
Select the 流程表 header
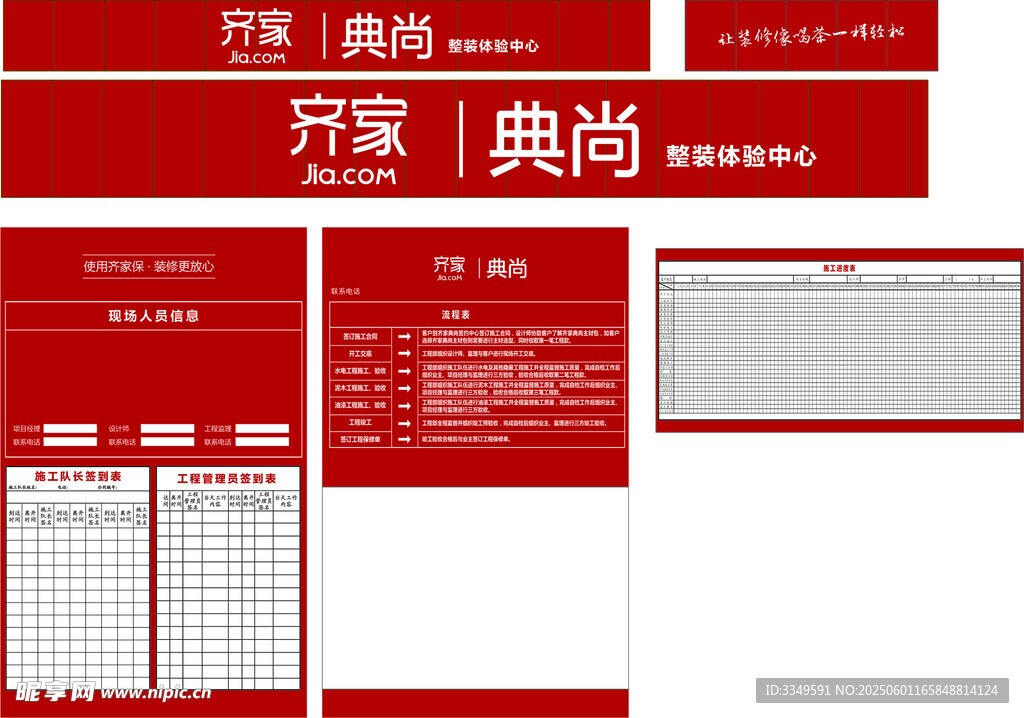(x=476, y=314)
